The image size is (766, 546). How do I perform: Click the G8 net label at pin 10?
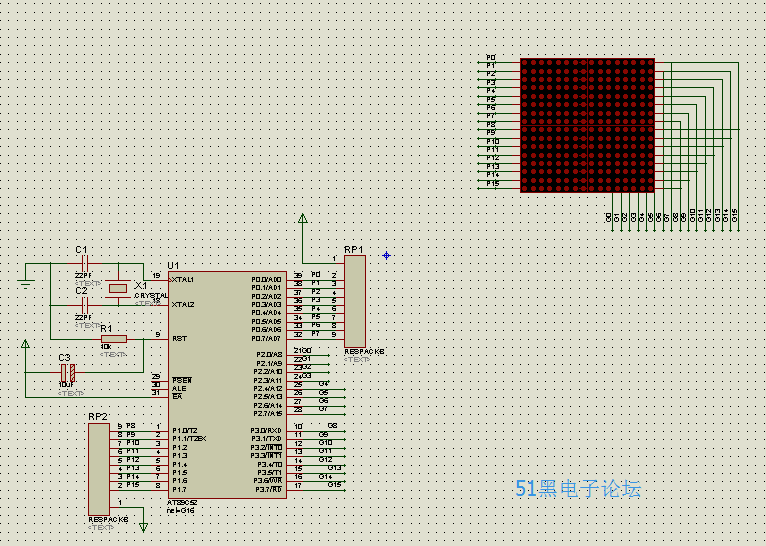(332, 425)
